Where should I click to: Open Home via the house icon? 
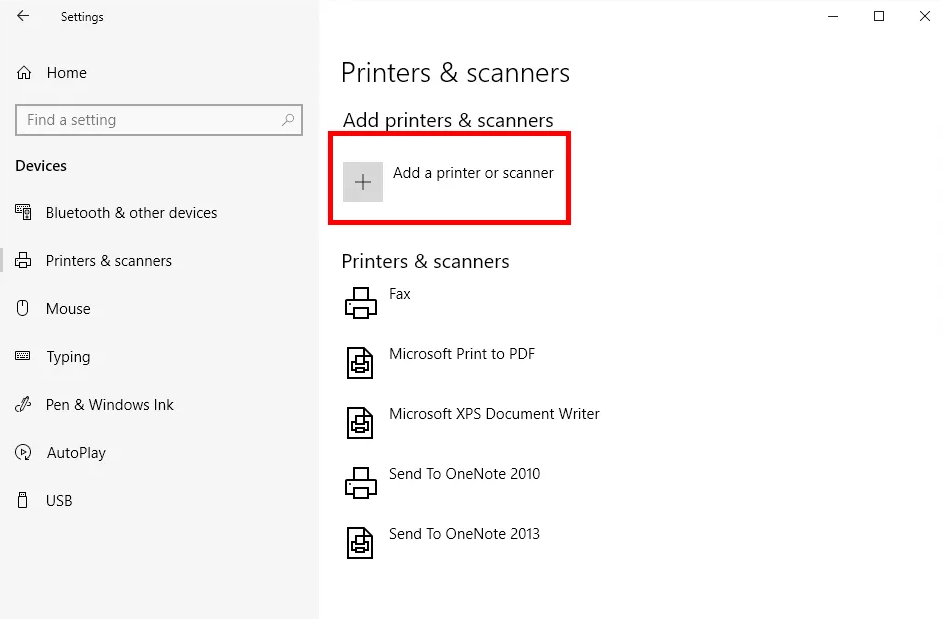pos(24,73)
